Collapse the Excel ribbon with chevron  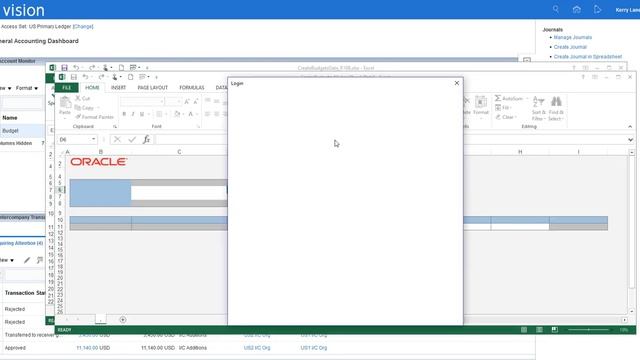click(x=630, y=127)
